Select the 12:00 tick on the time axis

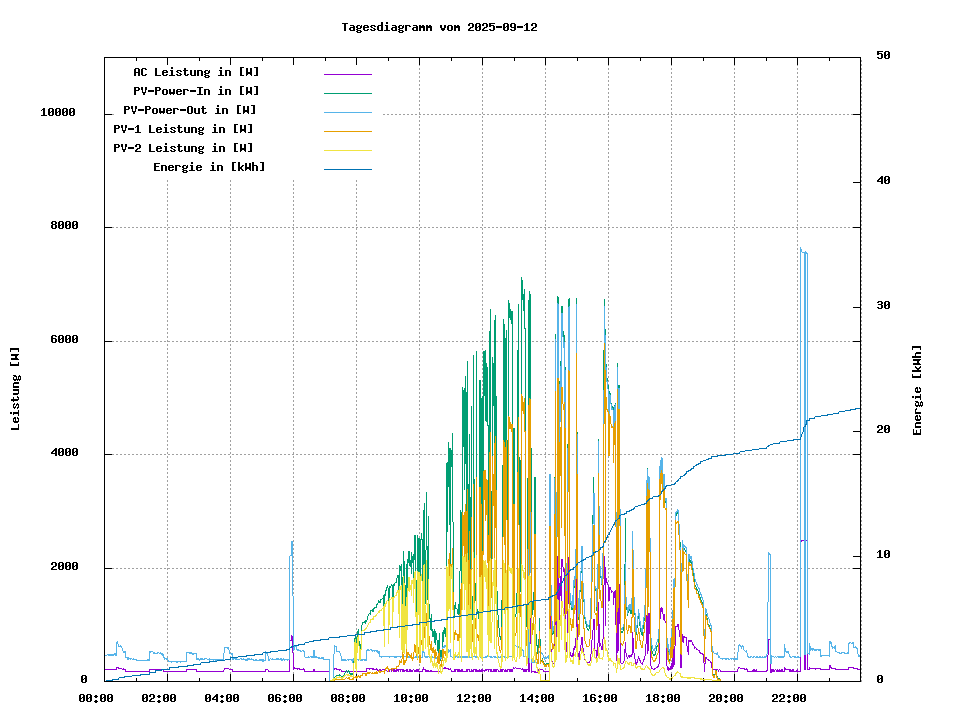474,698
